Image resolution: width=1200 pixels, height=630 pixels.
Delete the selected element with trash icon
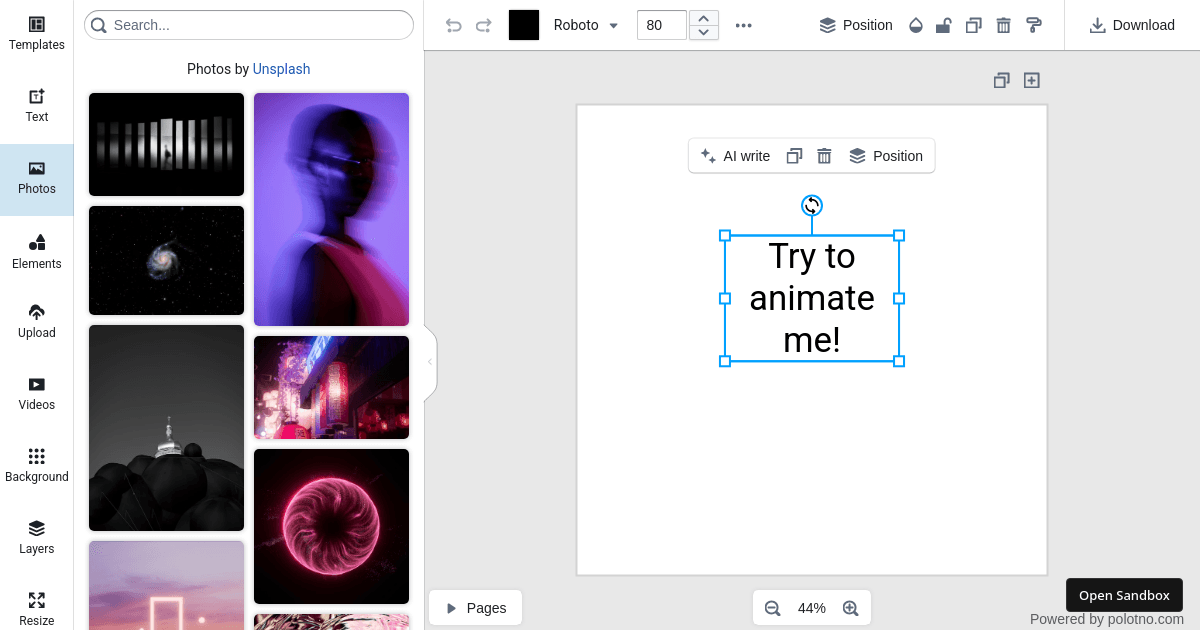[x=1003, y=25]
